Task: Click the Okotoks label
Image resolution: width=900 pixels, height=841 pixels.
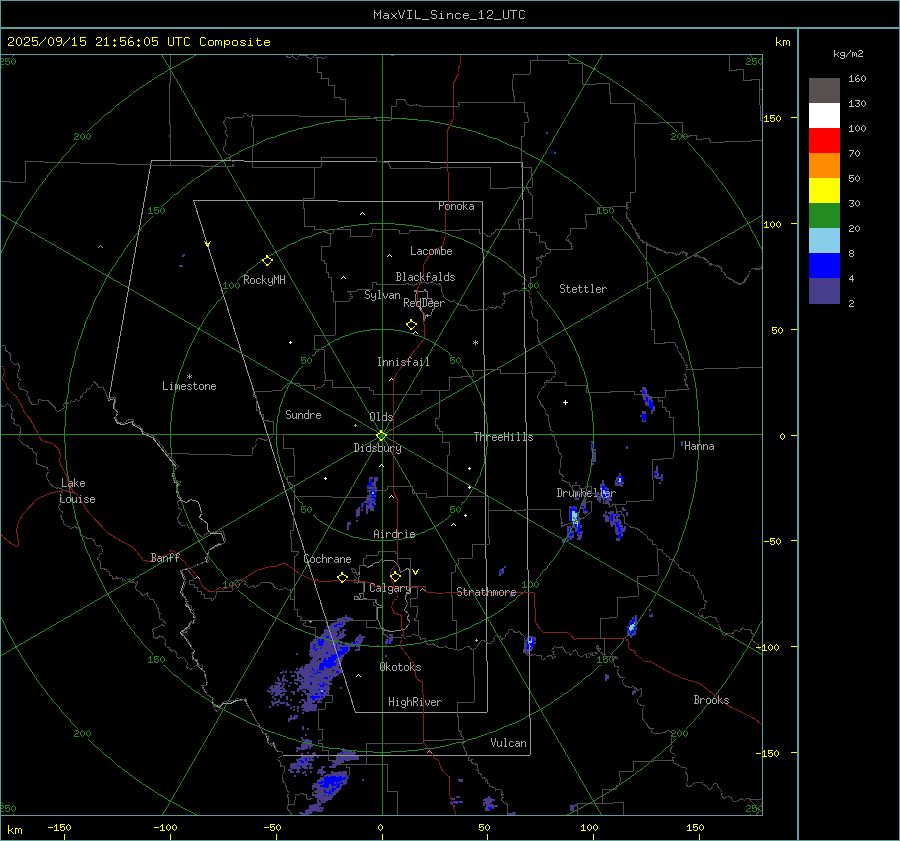Action: (400, 667)
